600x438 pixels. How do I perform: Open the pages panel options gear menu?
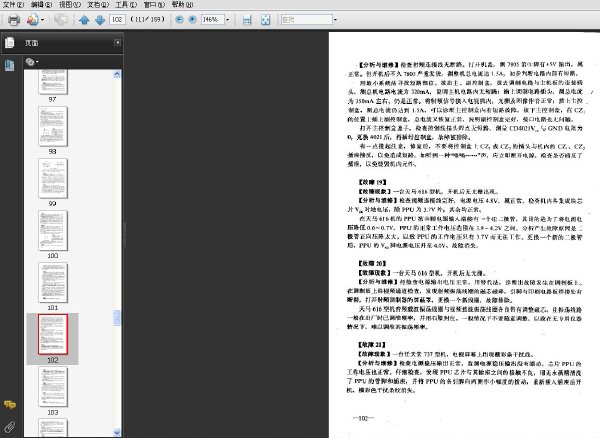32,62
